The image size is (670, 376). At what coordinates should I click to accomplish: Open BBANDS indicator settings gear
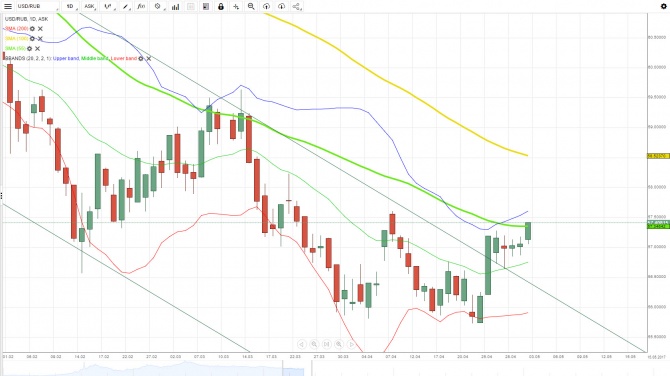141,58
